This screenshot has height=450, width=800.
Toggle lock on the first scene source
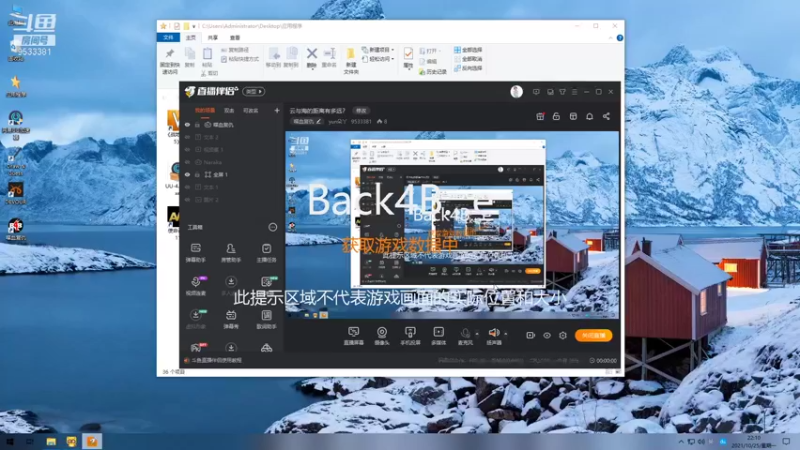click(197, 124)
